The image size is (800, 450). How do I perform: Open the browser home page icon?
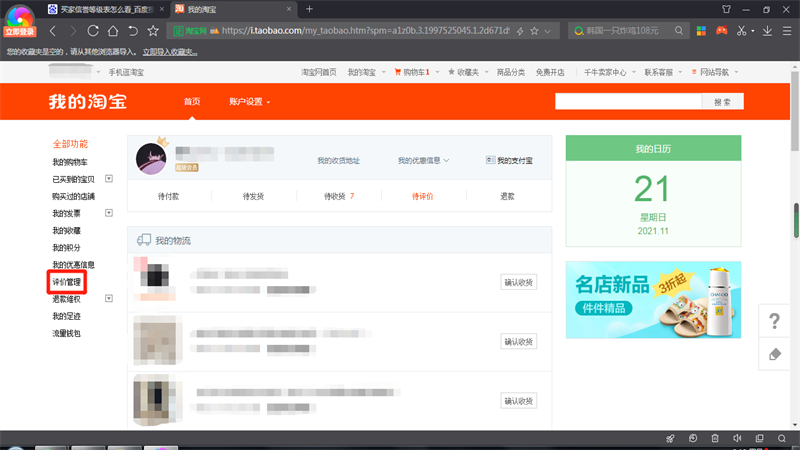coord(113,31)
